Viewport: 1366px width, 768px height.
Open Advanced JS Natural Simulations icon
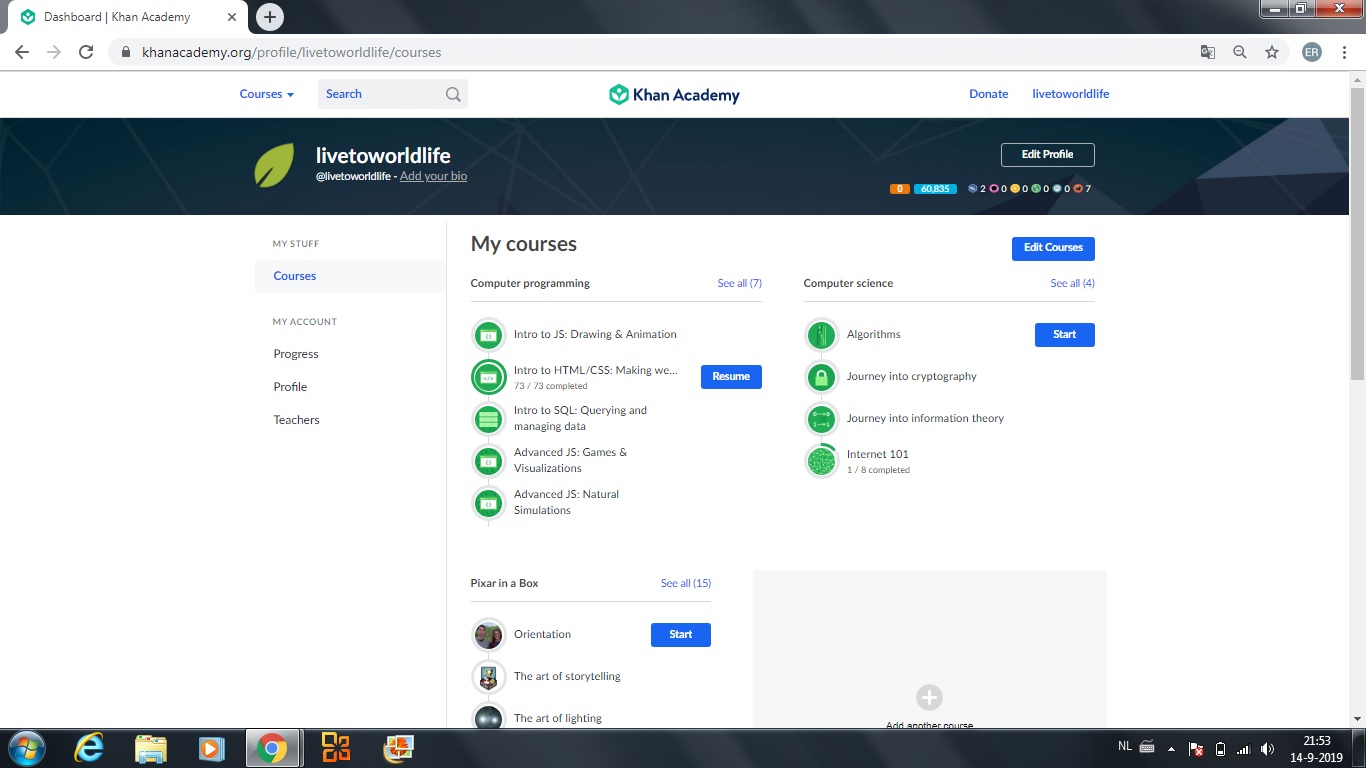488,503
